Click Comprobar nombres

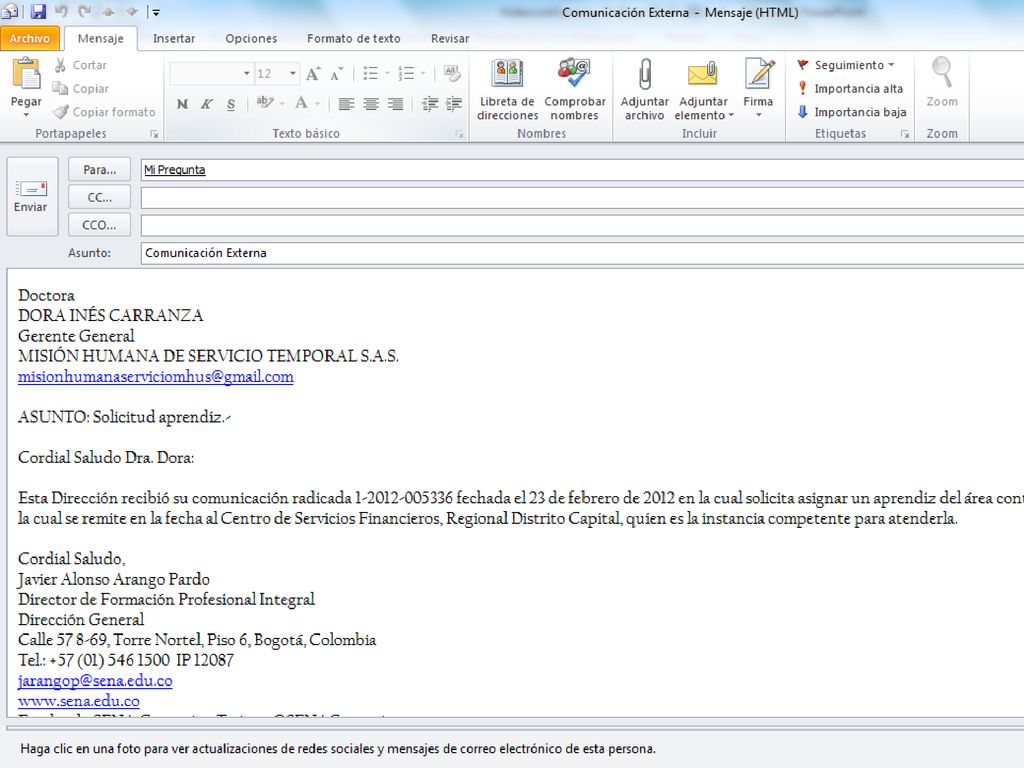tap(575, 89)
